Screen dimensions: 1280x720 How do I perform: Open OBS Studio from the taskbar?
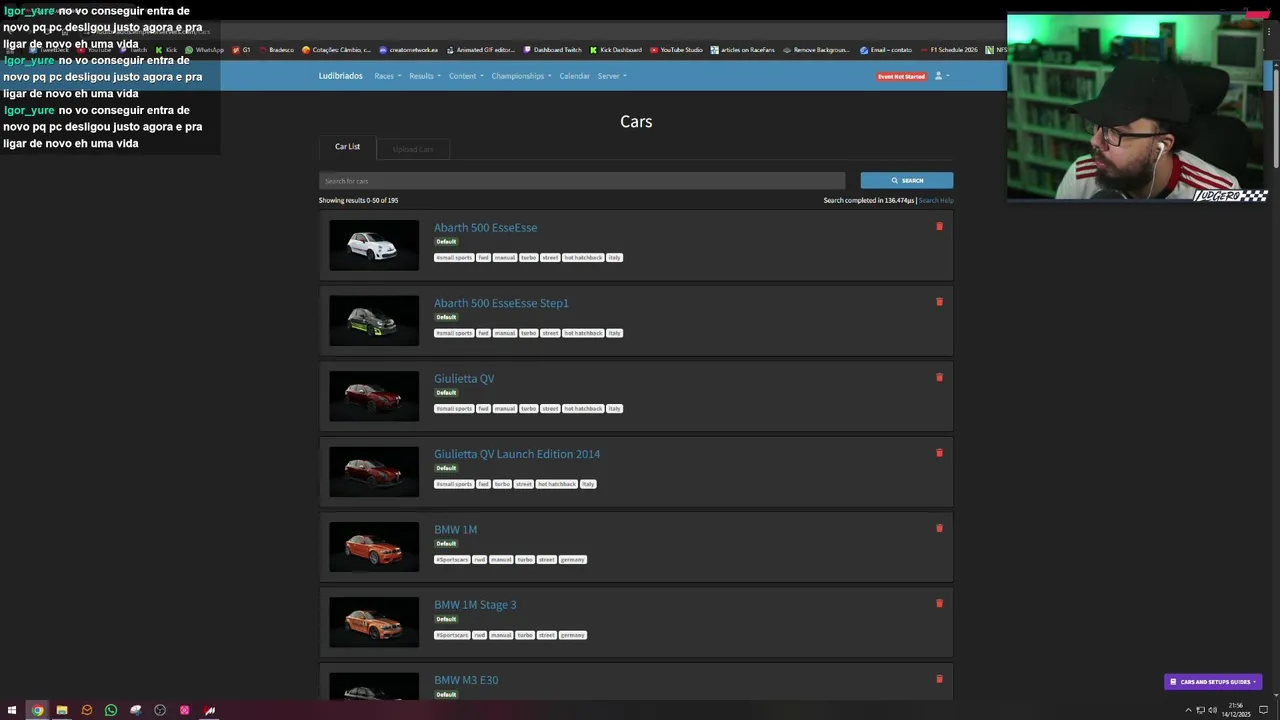coord(160,710)
